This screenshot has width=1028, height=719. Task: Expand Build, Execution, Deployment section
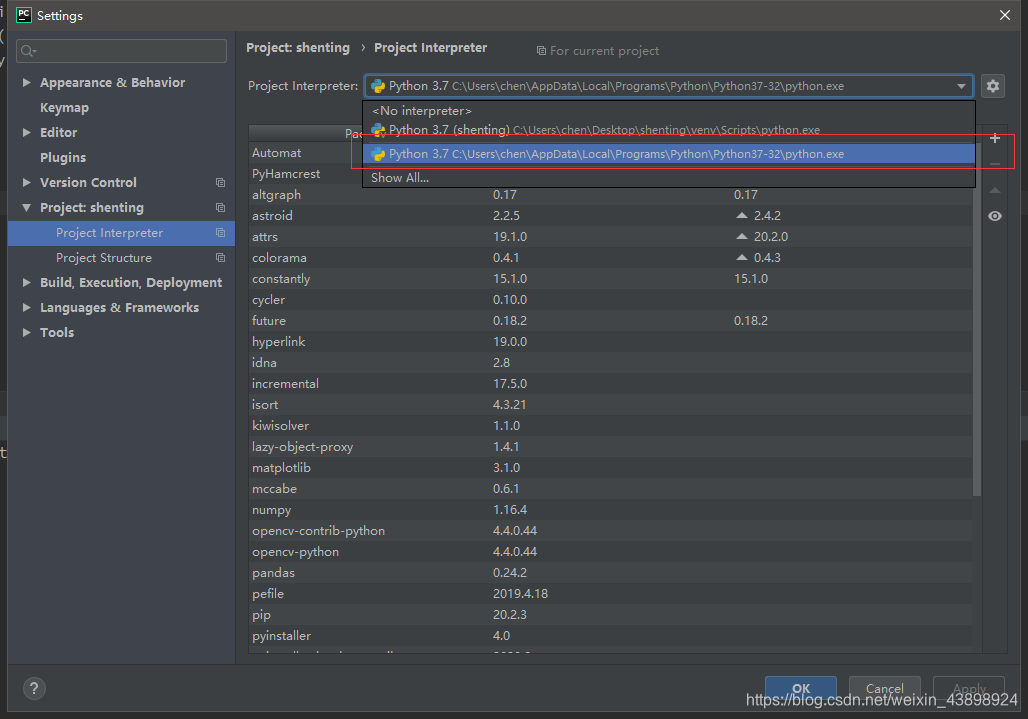pos(27,282)
